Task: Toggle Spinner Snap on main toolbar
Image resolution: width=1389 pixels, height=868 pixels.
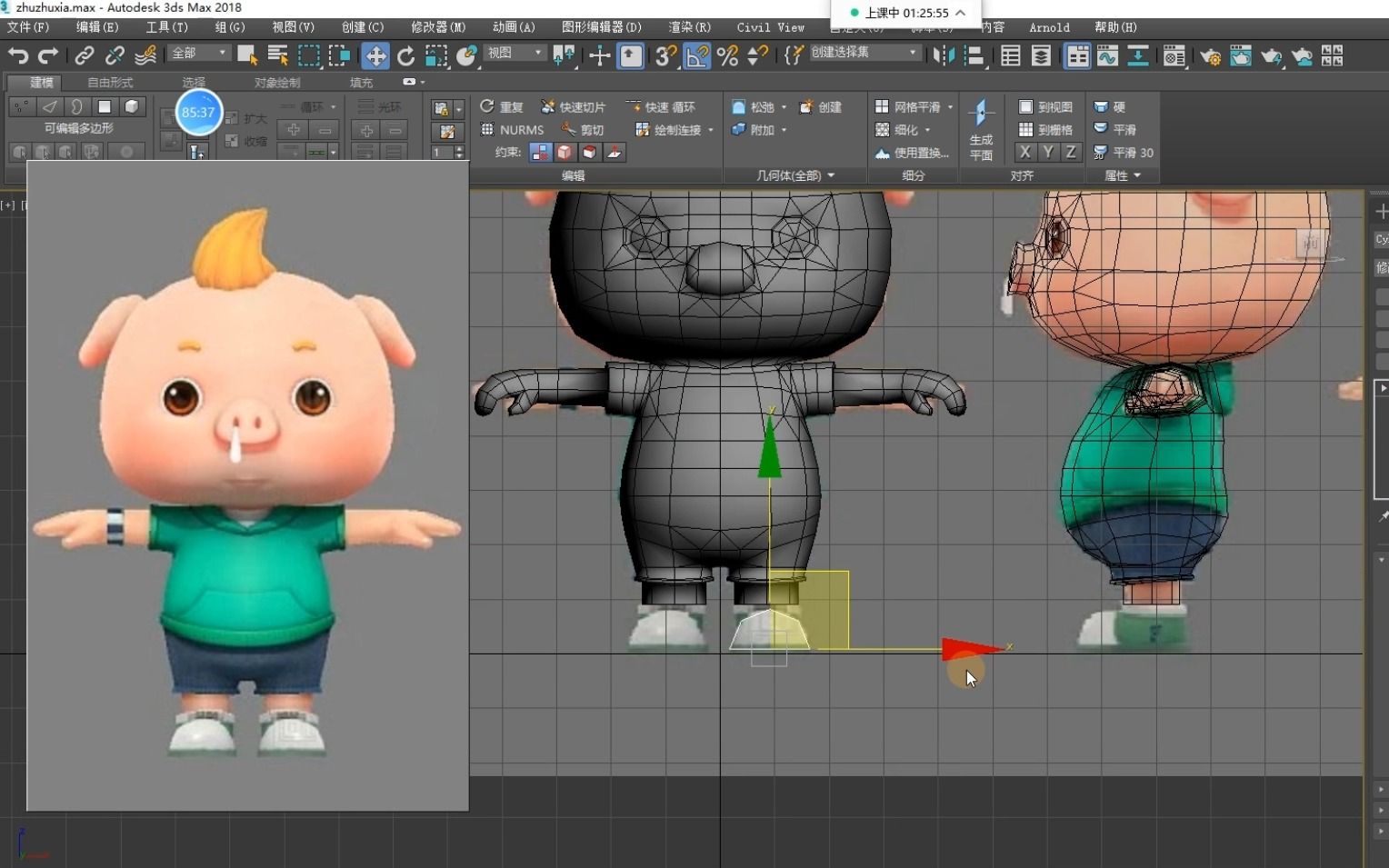Action: coord(757,56)
